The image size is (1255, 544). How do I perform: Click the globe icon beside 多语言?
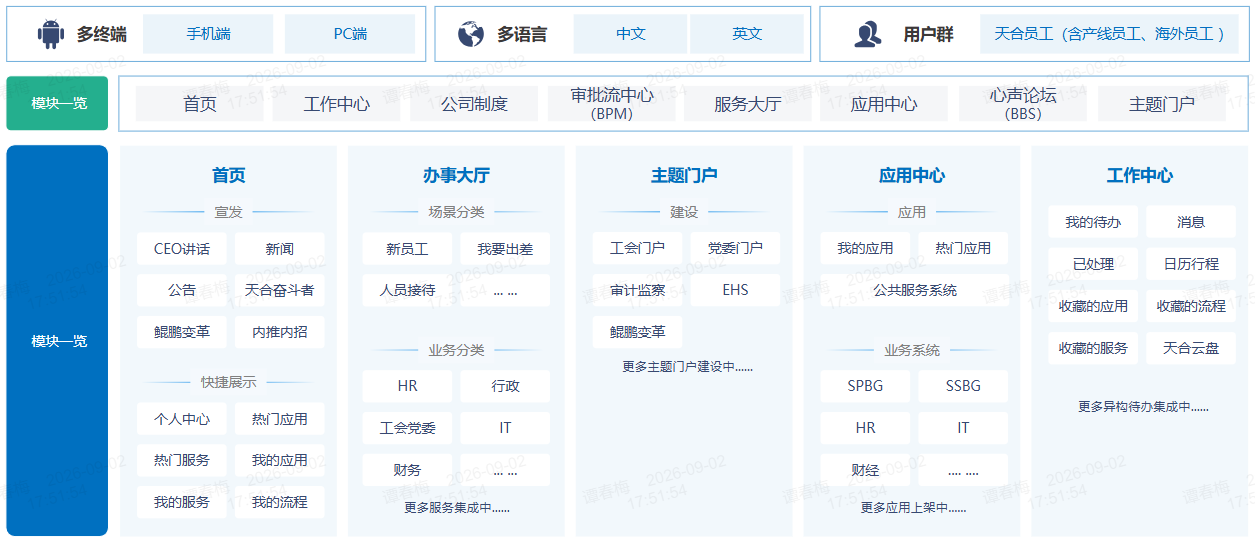click(471, 34)
